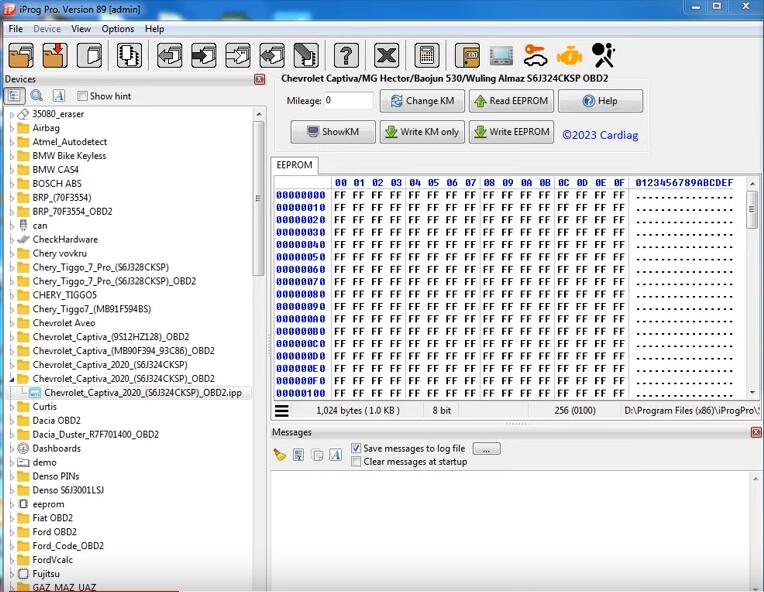Click the Write EEPROM button
Image resolution: width=764 pixels, height=592 pixels.
[x=511, y=132]
